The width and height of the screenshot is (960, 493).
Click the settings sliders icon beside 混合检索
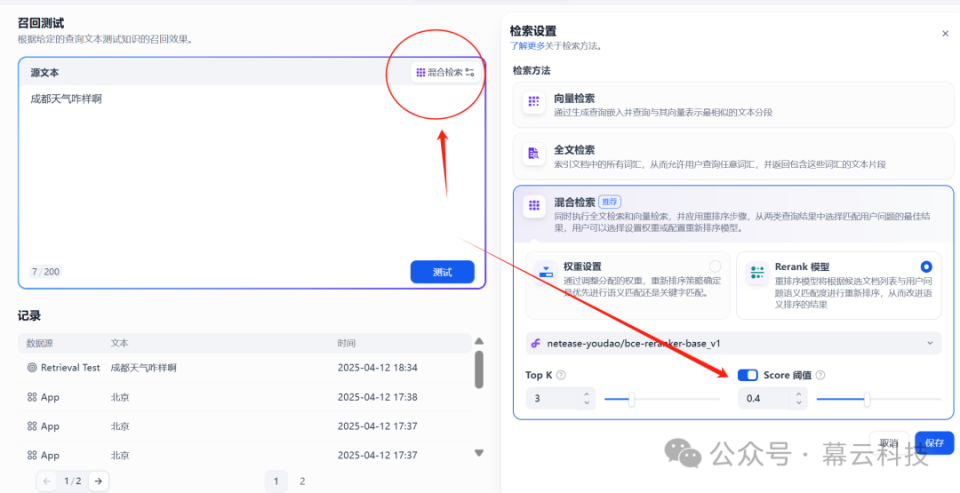(x=470, y=72)
